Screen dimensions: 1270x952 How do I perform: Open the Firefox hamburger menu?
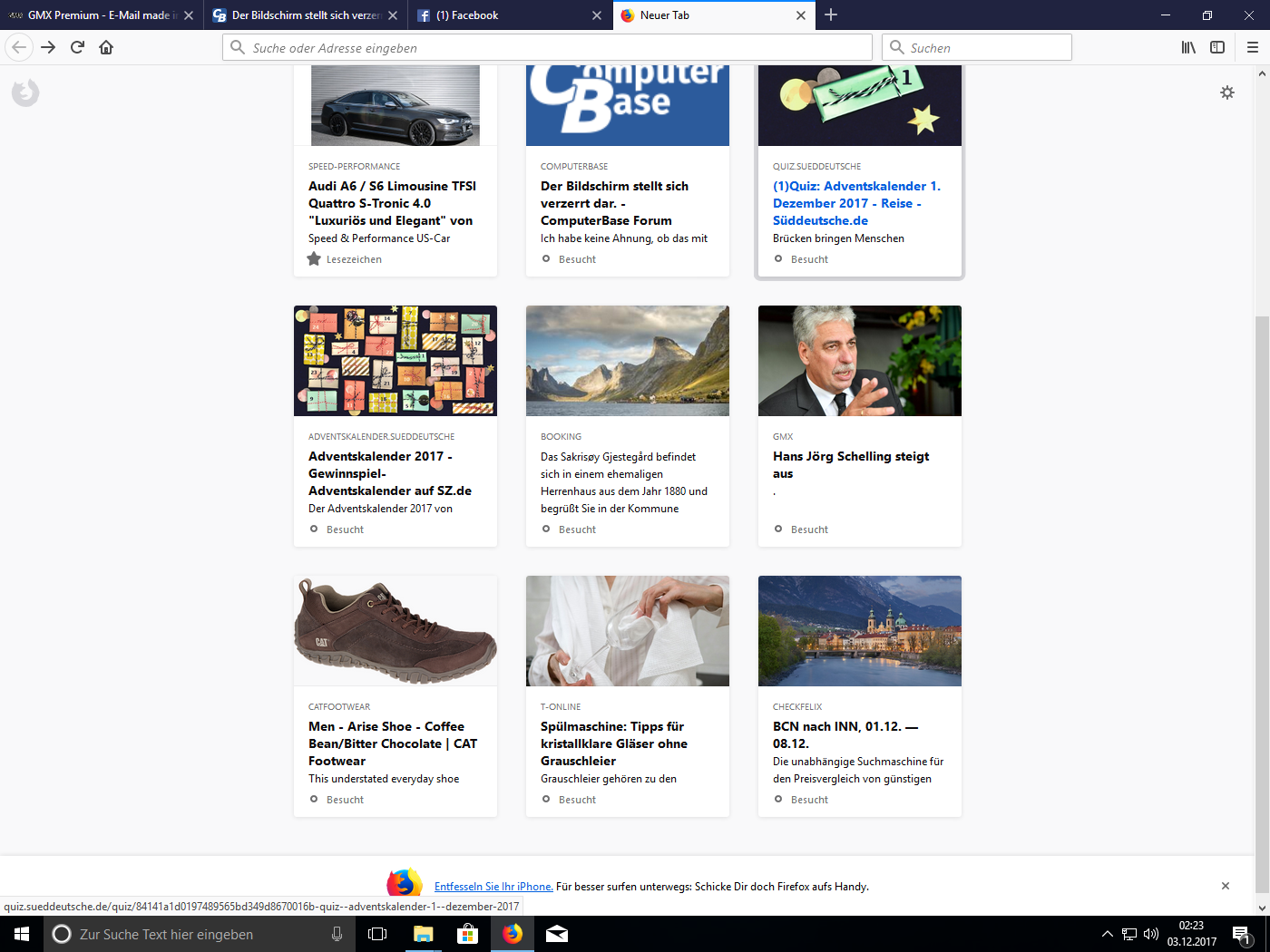click(1252, 47)
